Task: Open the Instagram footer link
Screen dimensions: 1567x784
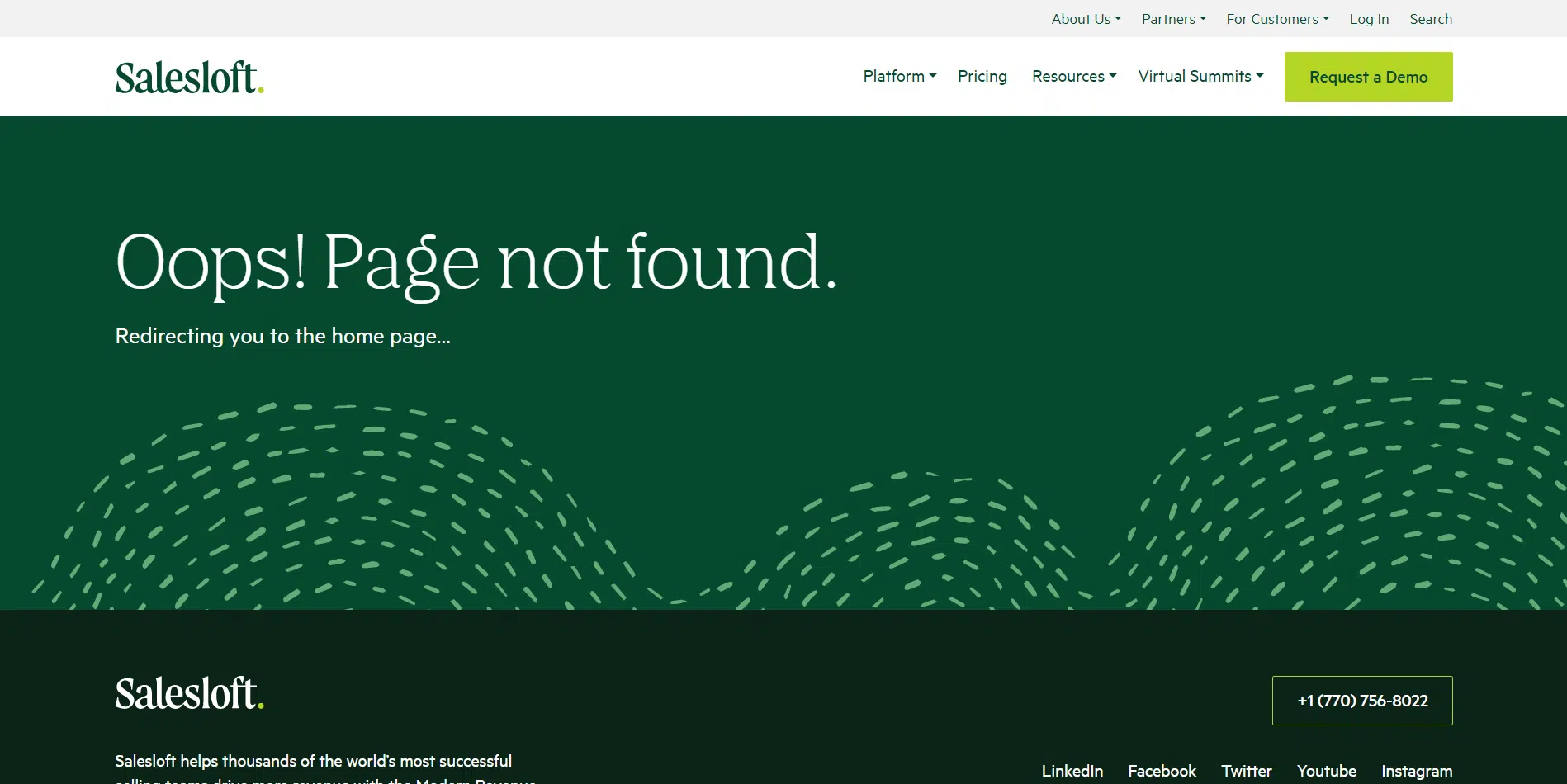Action: [x=1417, y=771]
